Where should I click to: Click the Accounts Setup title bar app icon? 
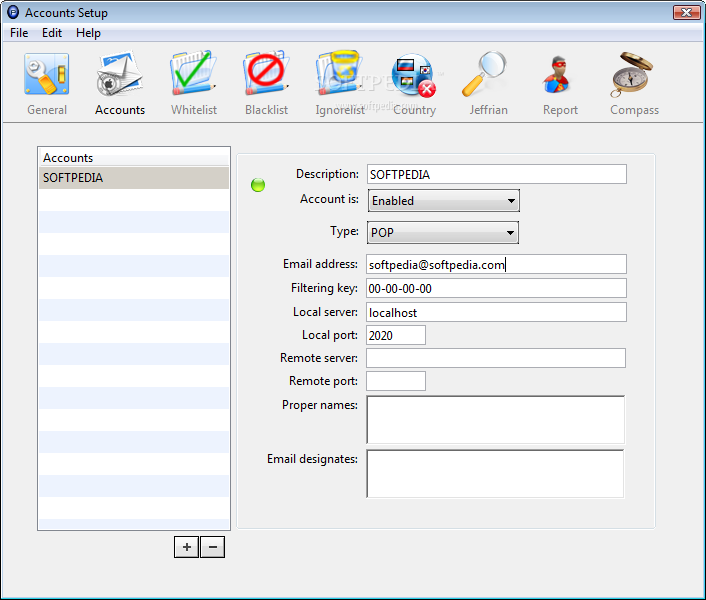point(13,12)
